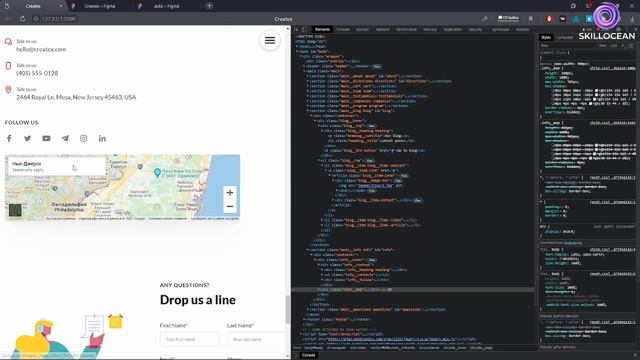
Task: Open a new browser tab with plus icon
Action: coord(209,6)
